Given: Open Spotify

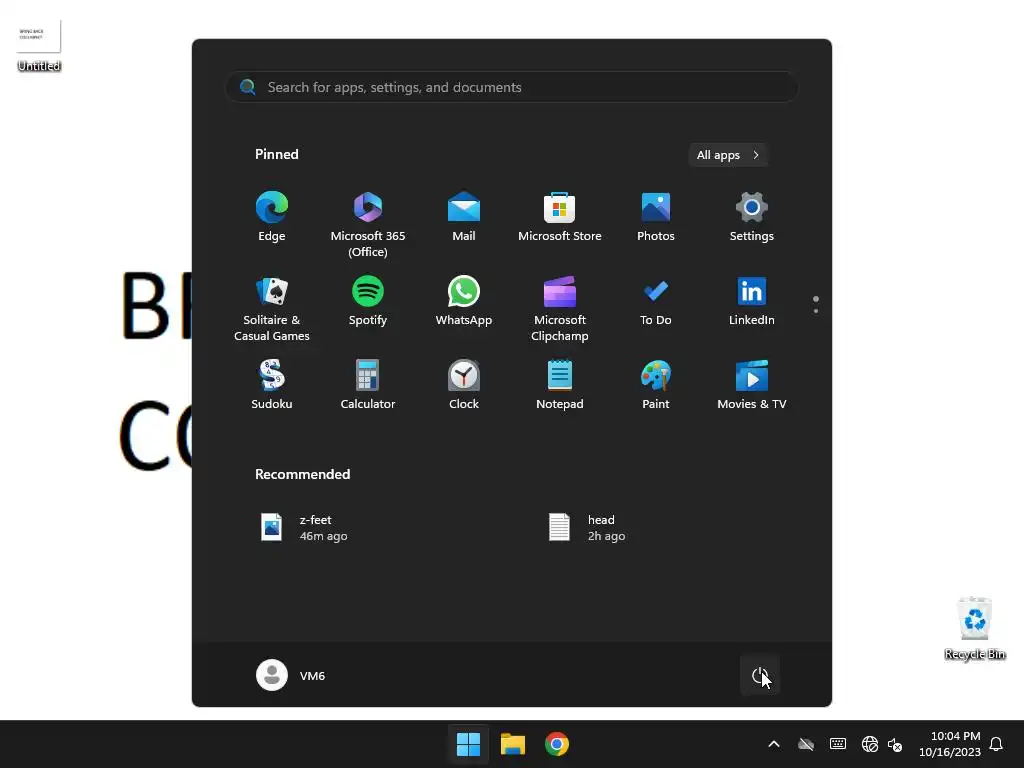Looking at the screenshot, I should tap(368, 301).
